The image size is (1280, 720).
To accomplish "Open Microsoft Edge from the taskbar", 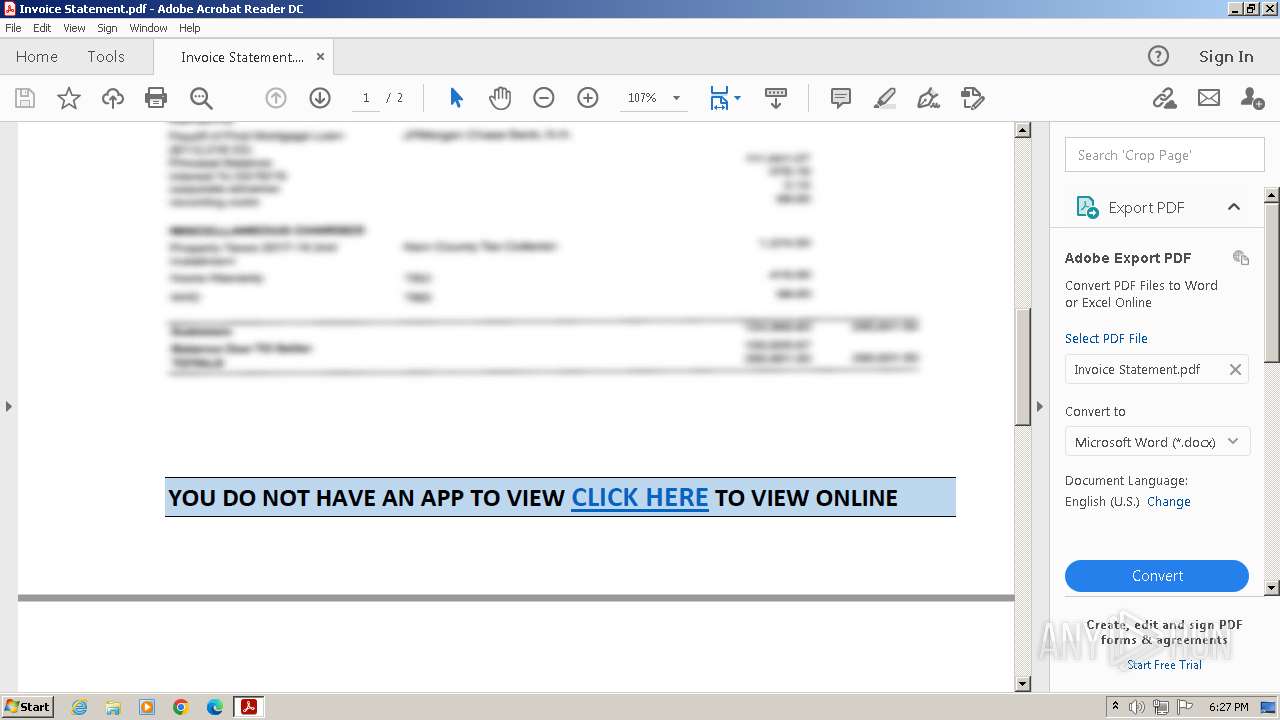I will click(215, 707).
